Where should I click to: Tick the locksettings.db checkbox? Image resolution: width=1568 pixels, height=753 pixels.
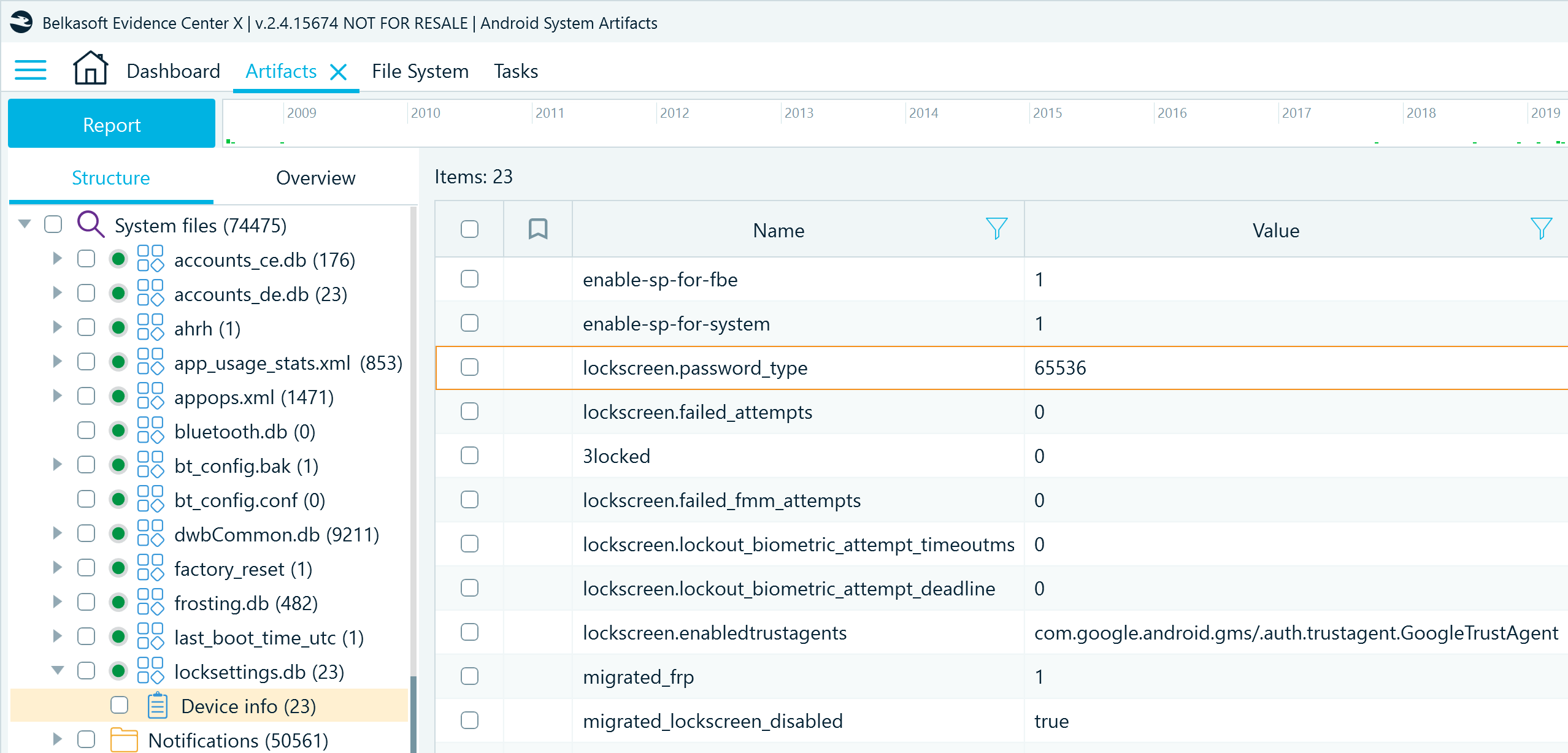point(86,671)
